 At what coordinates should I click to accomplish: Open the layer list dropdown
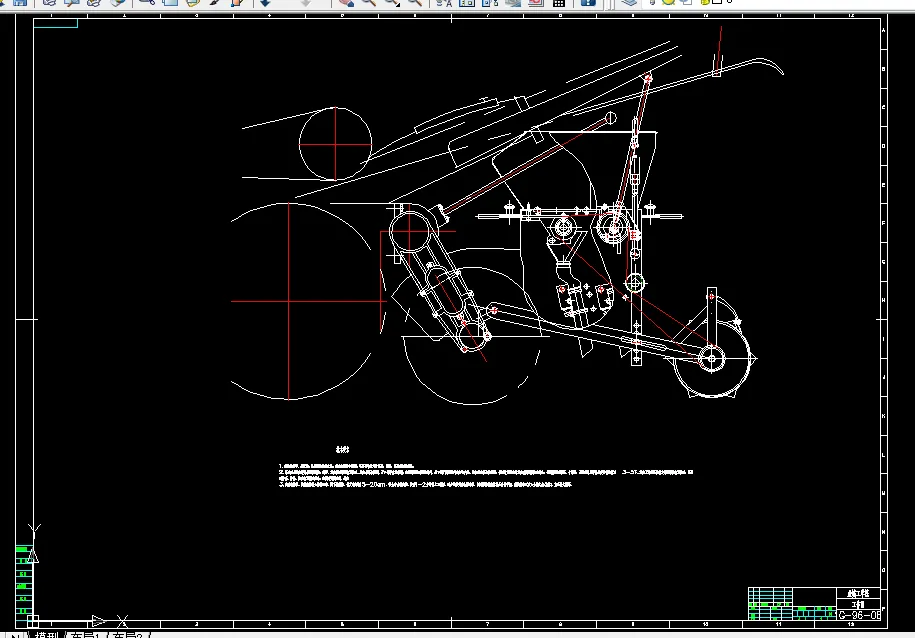[800, 3]
